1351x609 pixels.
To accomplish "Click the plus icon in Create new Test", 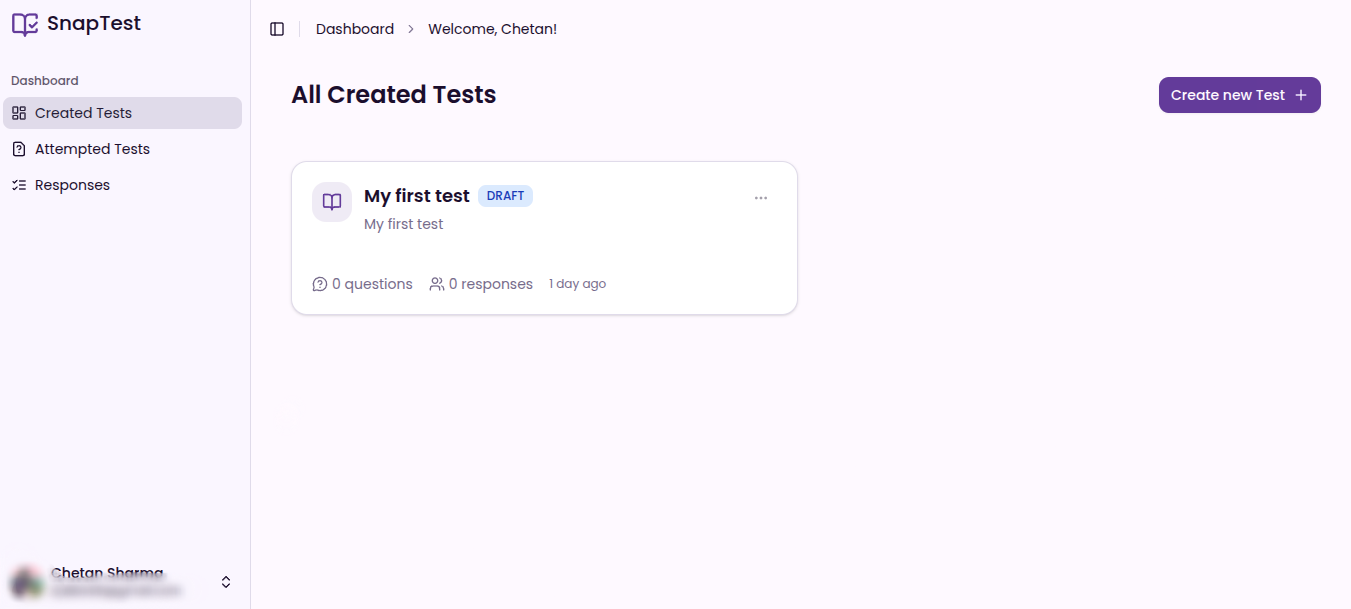I will [1301, 95].
